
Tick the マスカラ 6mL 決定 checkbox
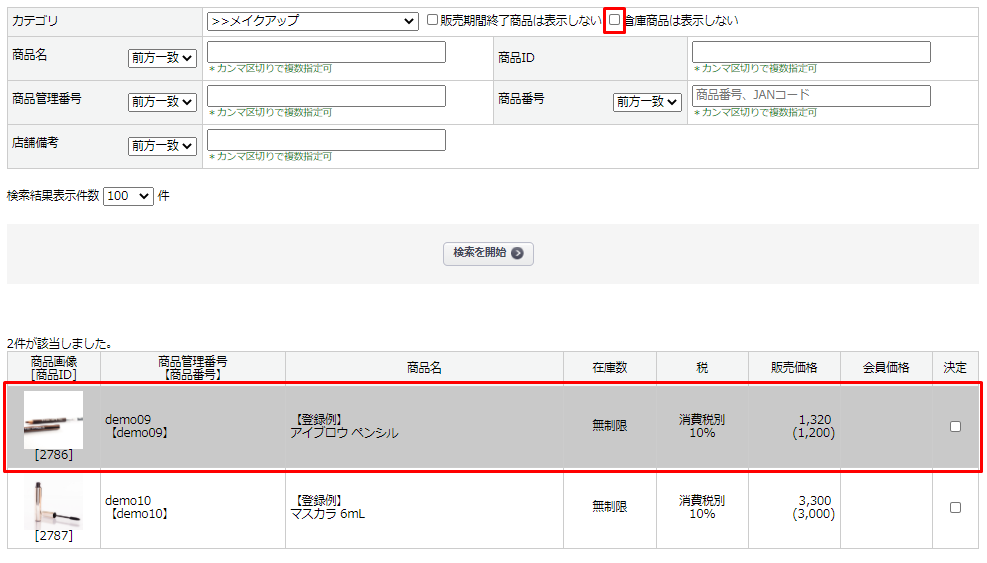click(955, 507)
